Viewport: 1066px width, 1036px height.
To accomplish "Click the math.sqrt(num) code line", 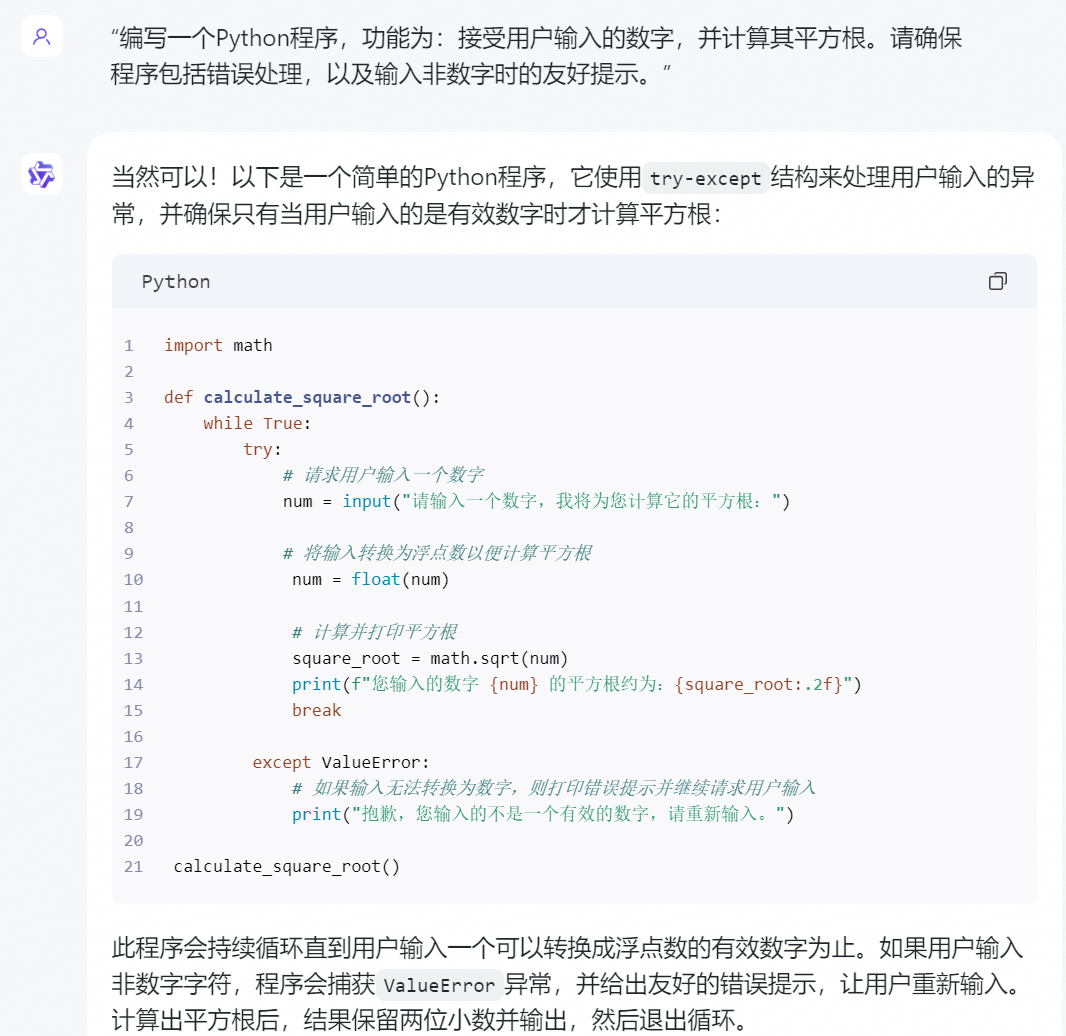I will point(430,658).
